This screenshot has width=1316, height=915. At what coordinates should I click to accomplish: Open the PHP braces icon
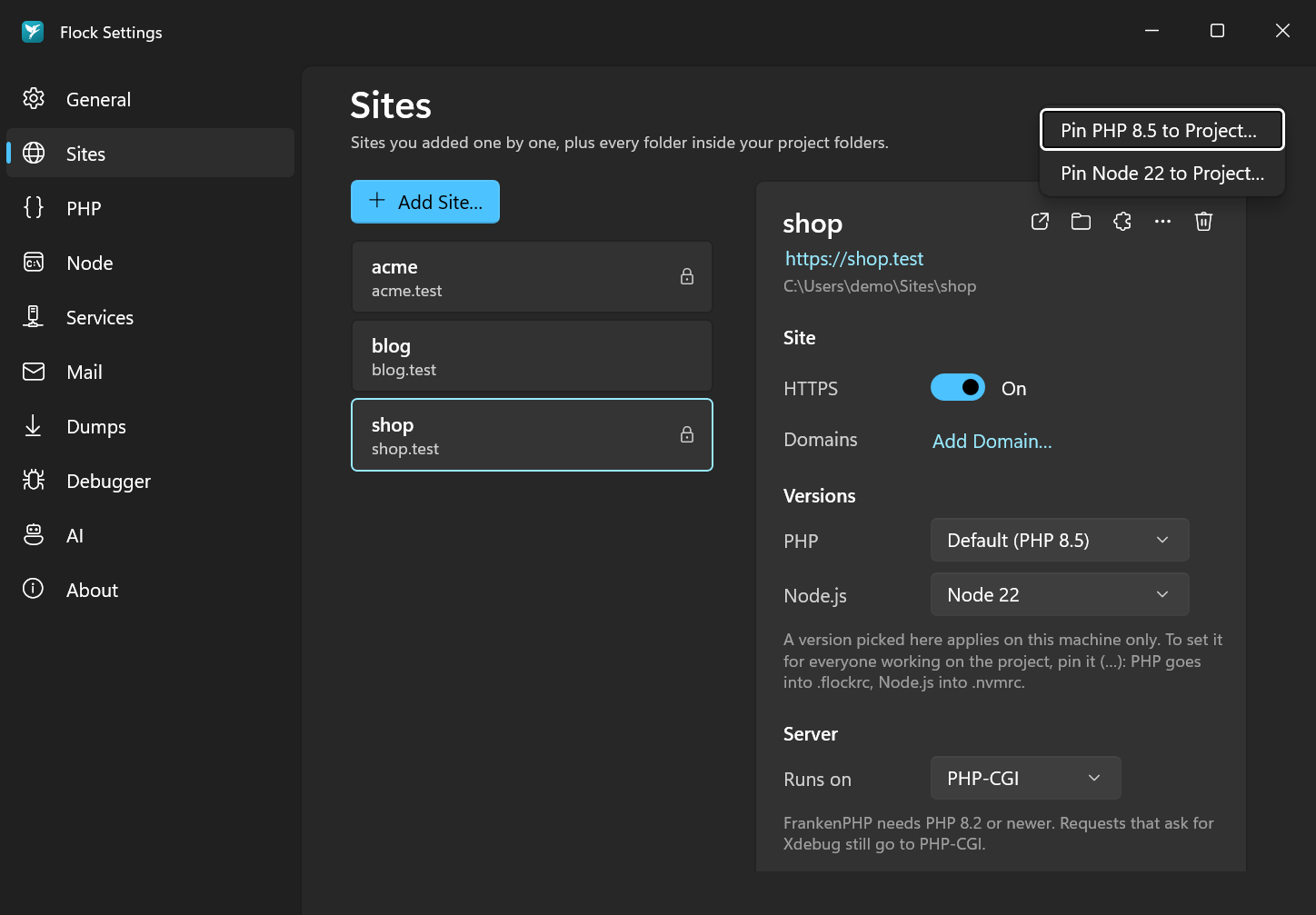(x=34, y=208)
